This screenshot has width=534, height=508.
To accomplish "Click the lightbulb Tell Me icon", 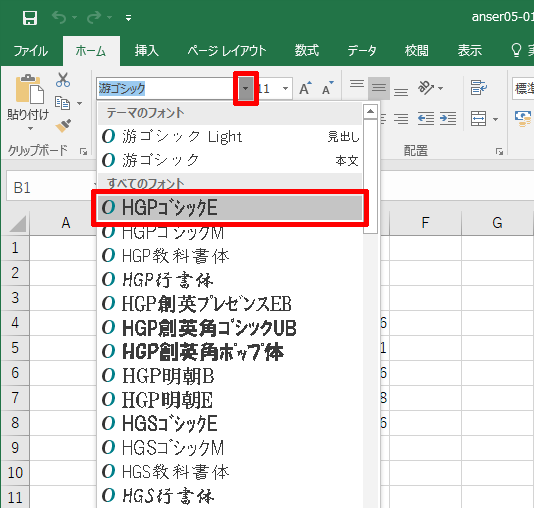I will click(x=516, y=50).
